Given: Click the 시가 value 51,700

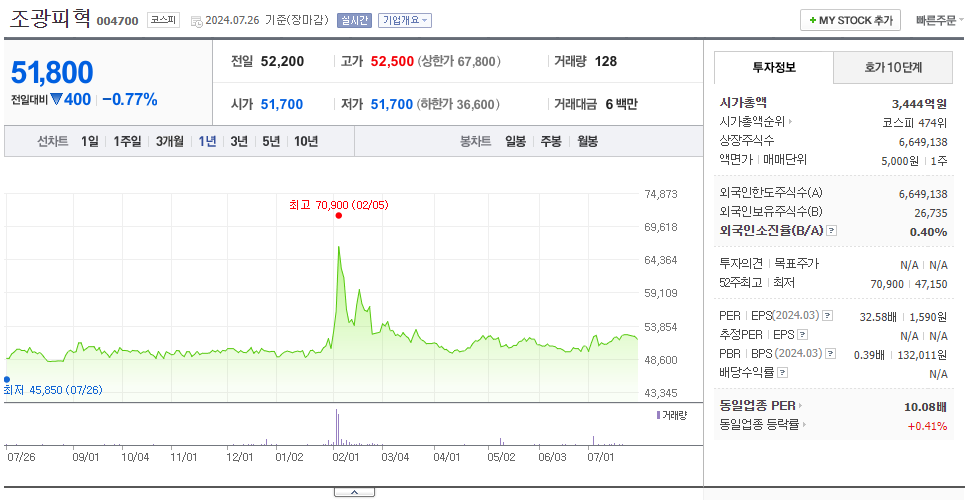Looking at the screenshot, I should click(x=282, y=104).
